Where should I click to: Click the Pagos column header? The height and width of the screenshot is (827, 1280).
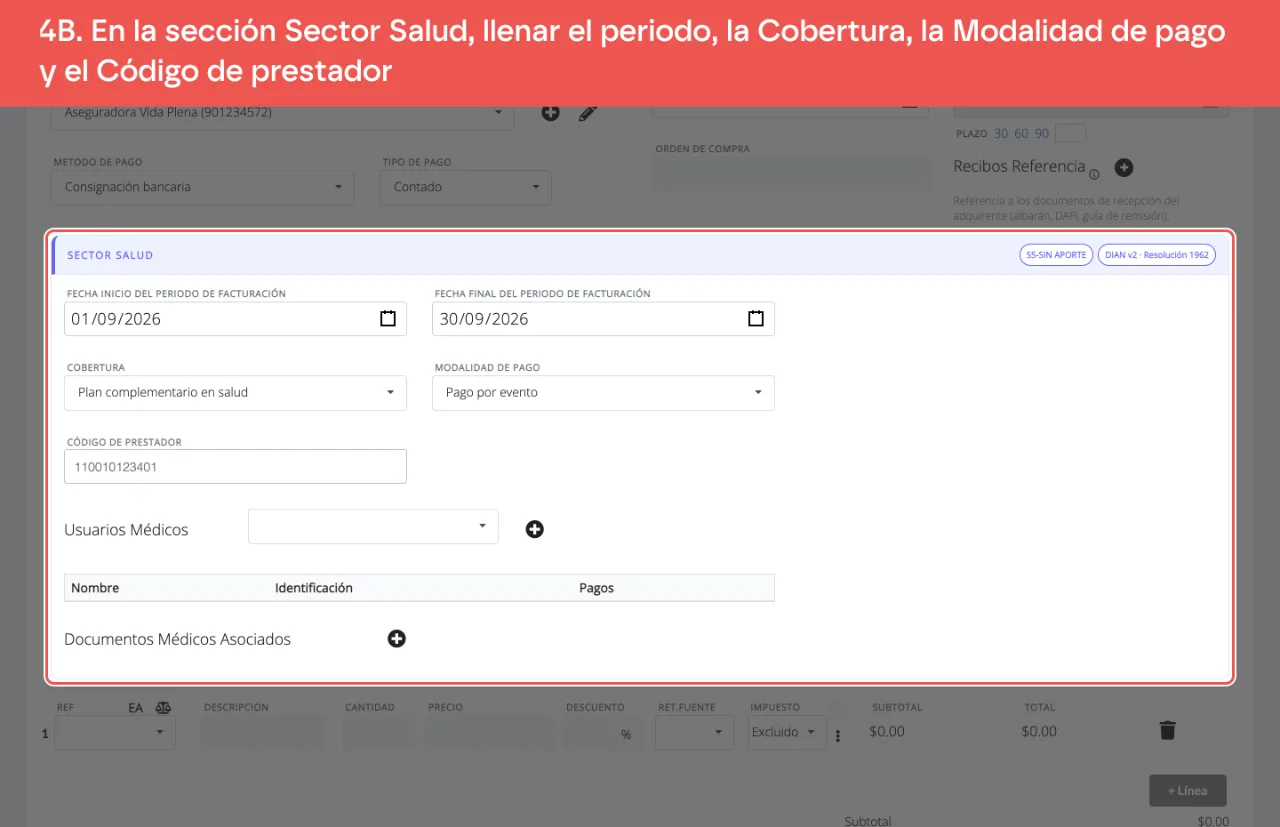(x=596, y=588)
